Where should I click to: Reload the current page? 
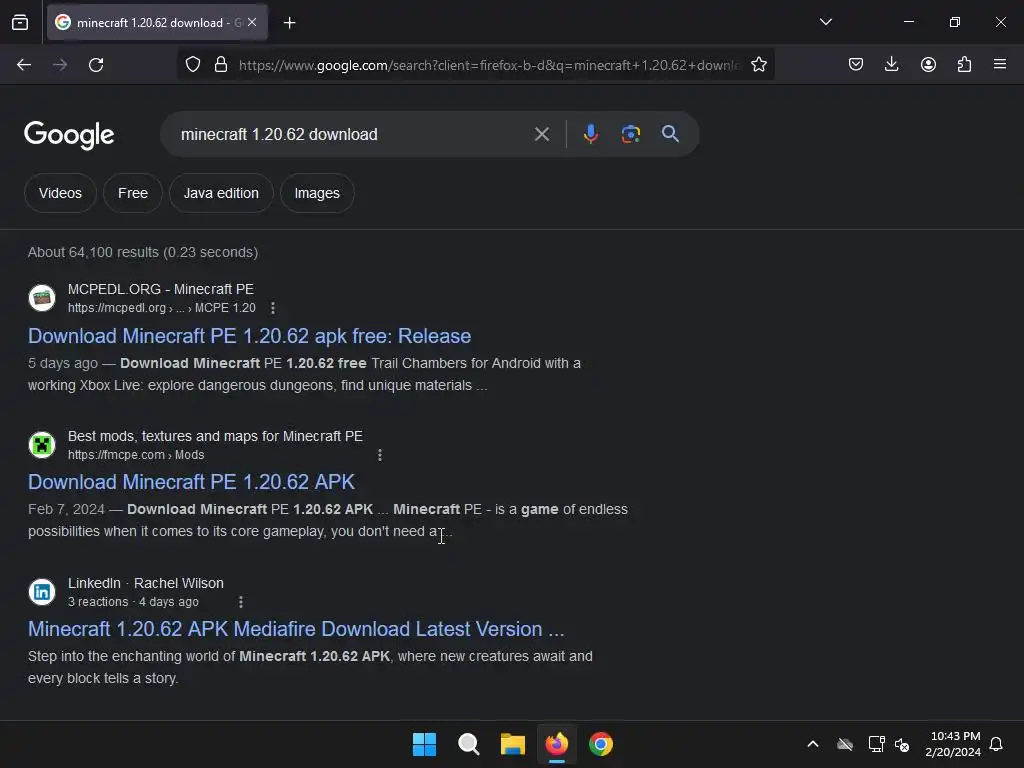coord(96,65)
